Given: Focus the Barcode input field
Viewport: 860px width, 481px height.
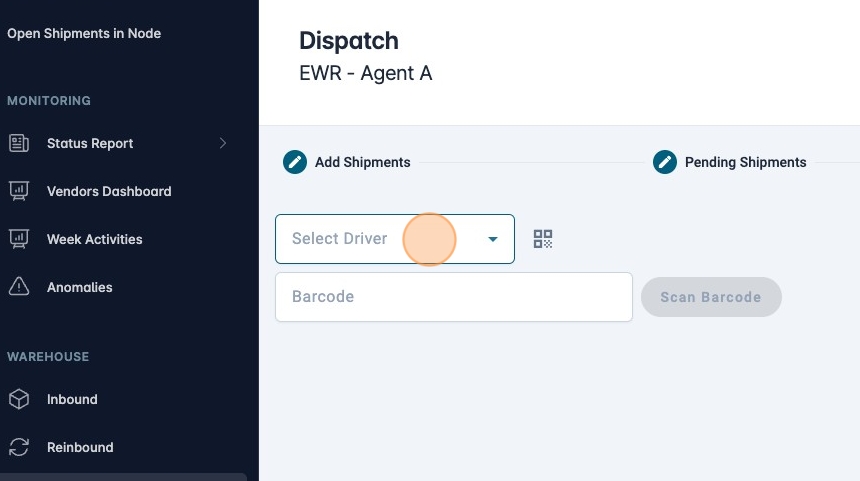Looking at the screenshot, I should (x=453, y=297).
